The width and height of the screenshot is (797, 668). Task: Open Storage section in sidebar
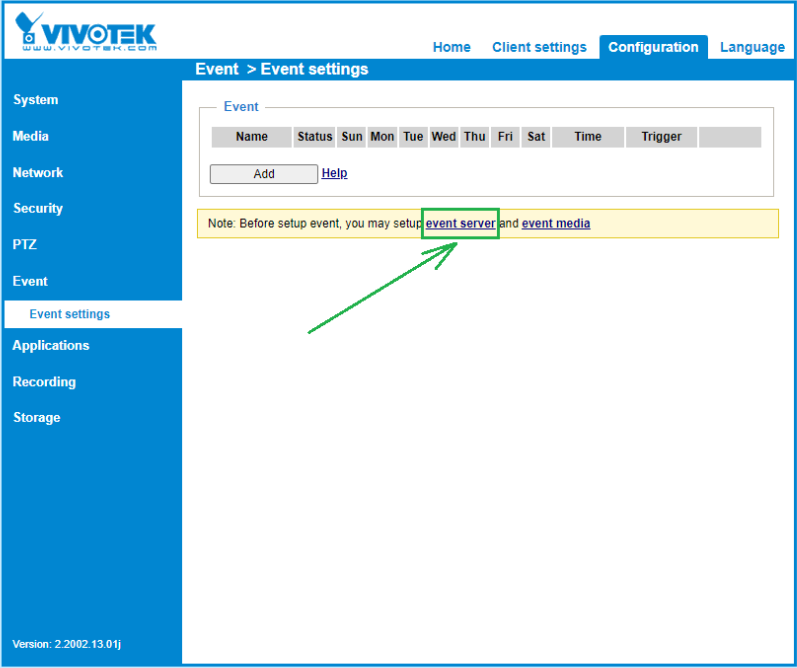(37, 417)
